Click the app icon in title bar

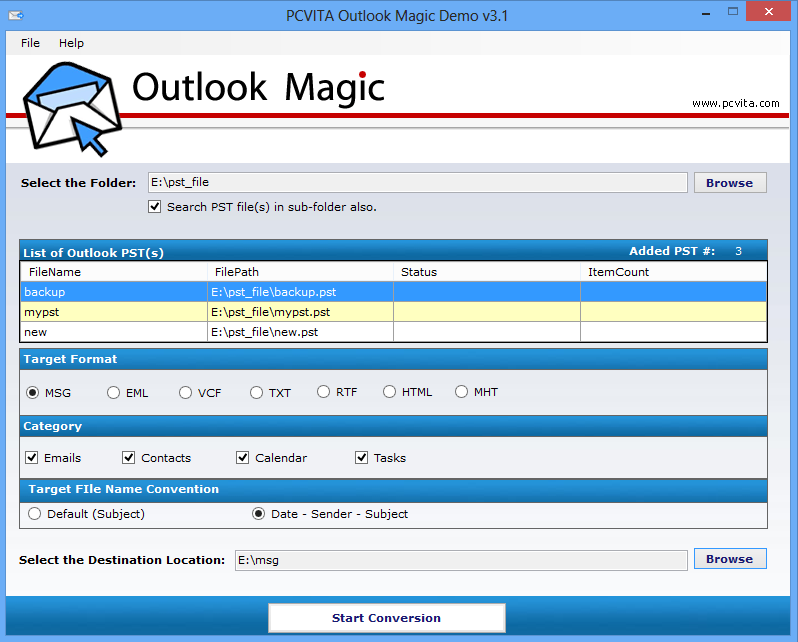(16, 15)
